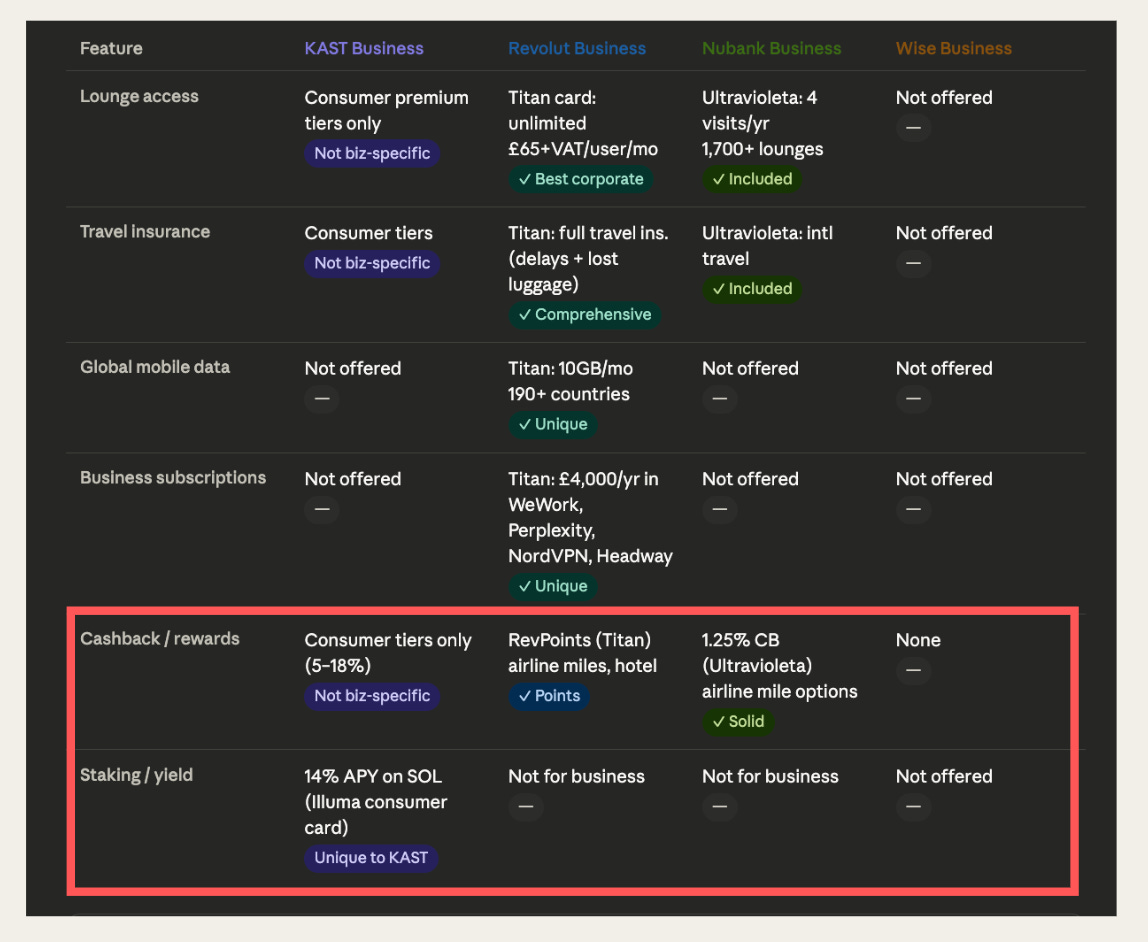Click RevPoints (Titan) airline miles cell
Viewport: 1148px width, 942px height.
582,653
